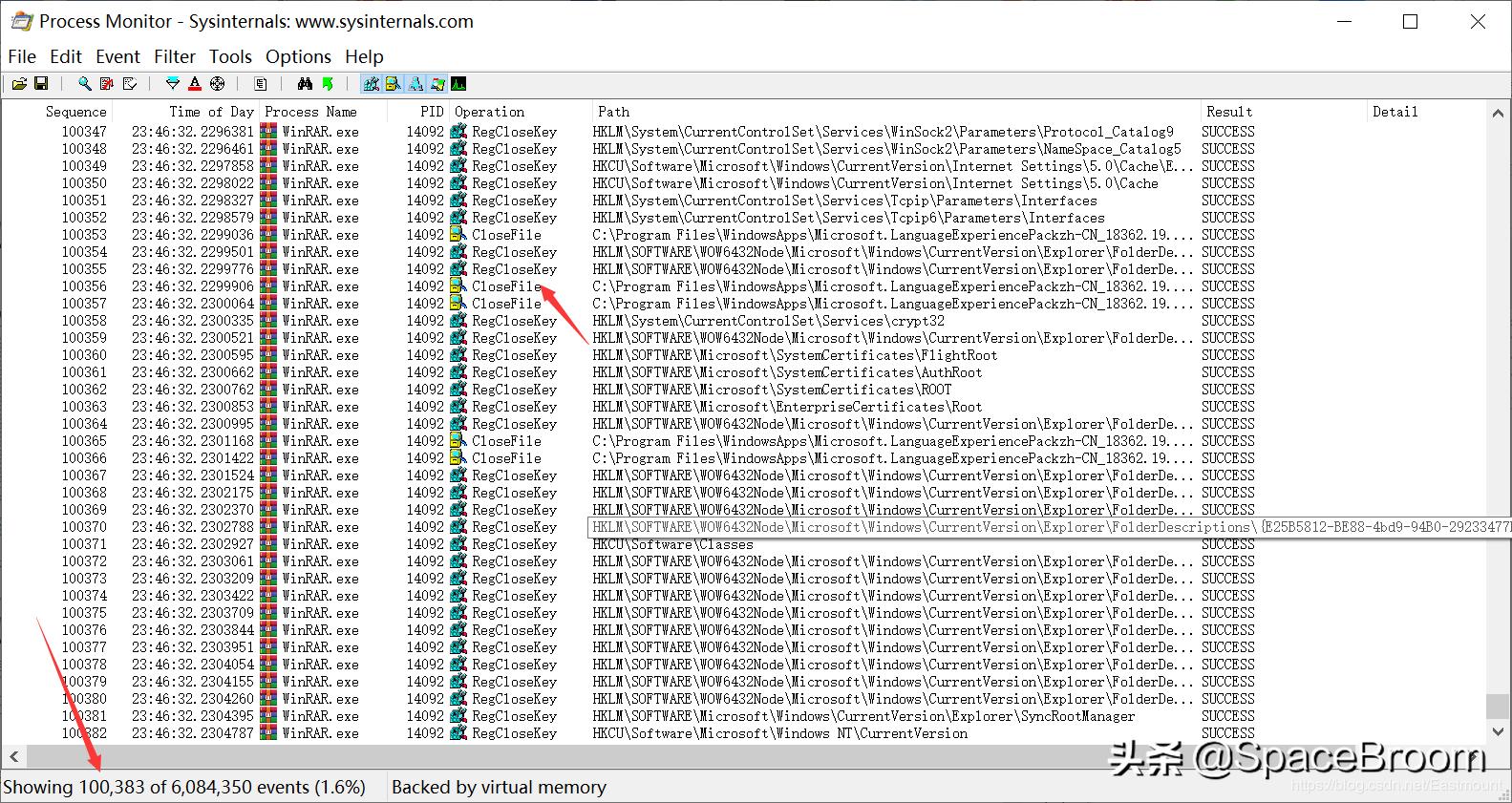Open the Edit menu
Screen dimensions: 1512x803
click(x=66, y=56)
